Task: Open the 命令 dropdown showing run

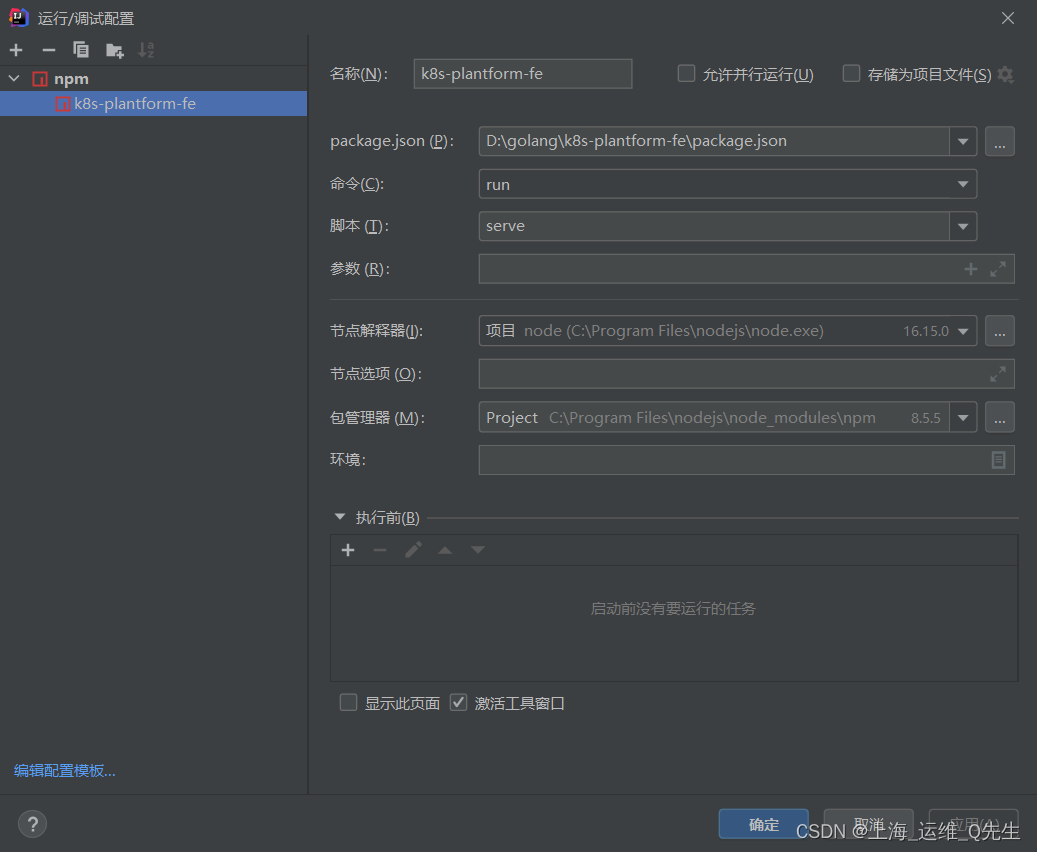Action: [x=962, y=184]
